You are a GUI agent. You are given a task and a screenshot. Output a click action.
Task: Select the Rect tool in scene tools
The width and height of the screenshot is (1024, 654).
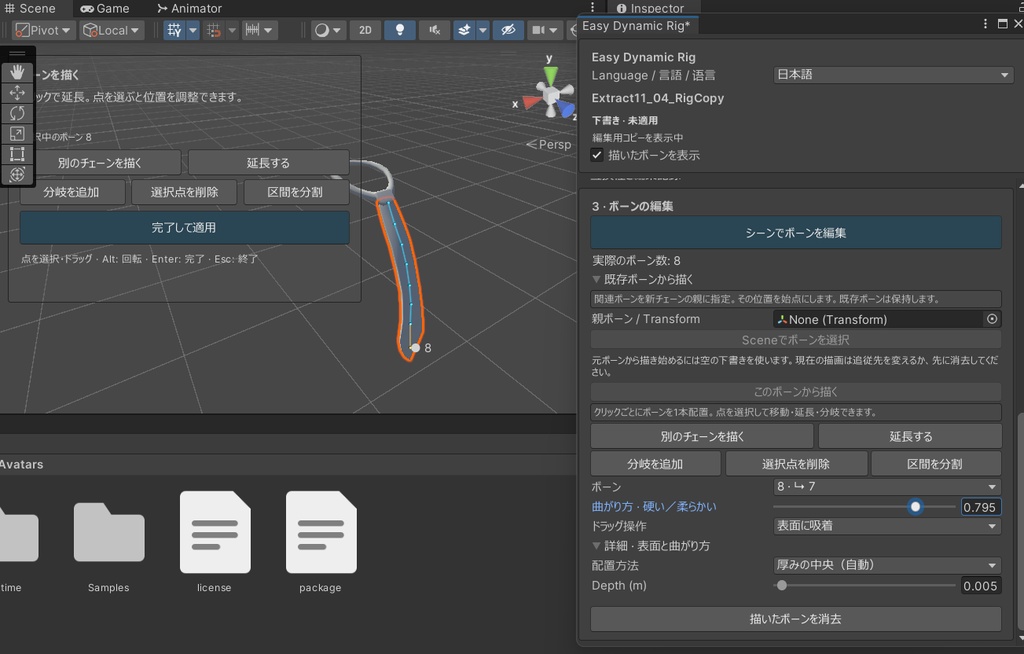(17, 154)
